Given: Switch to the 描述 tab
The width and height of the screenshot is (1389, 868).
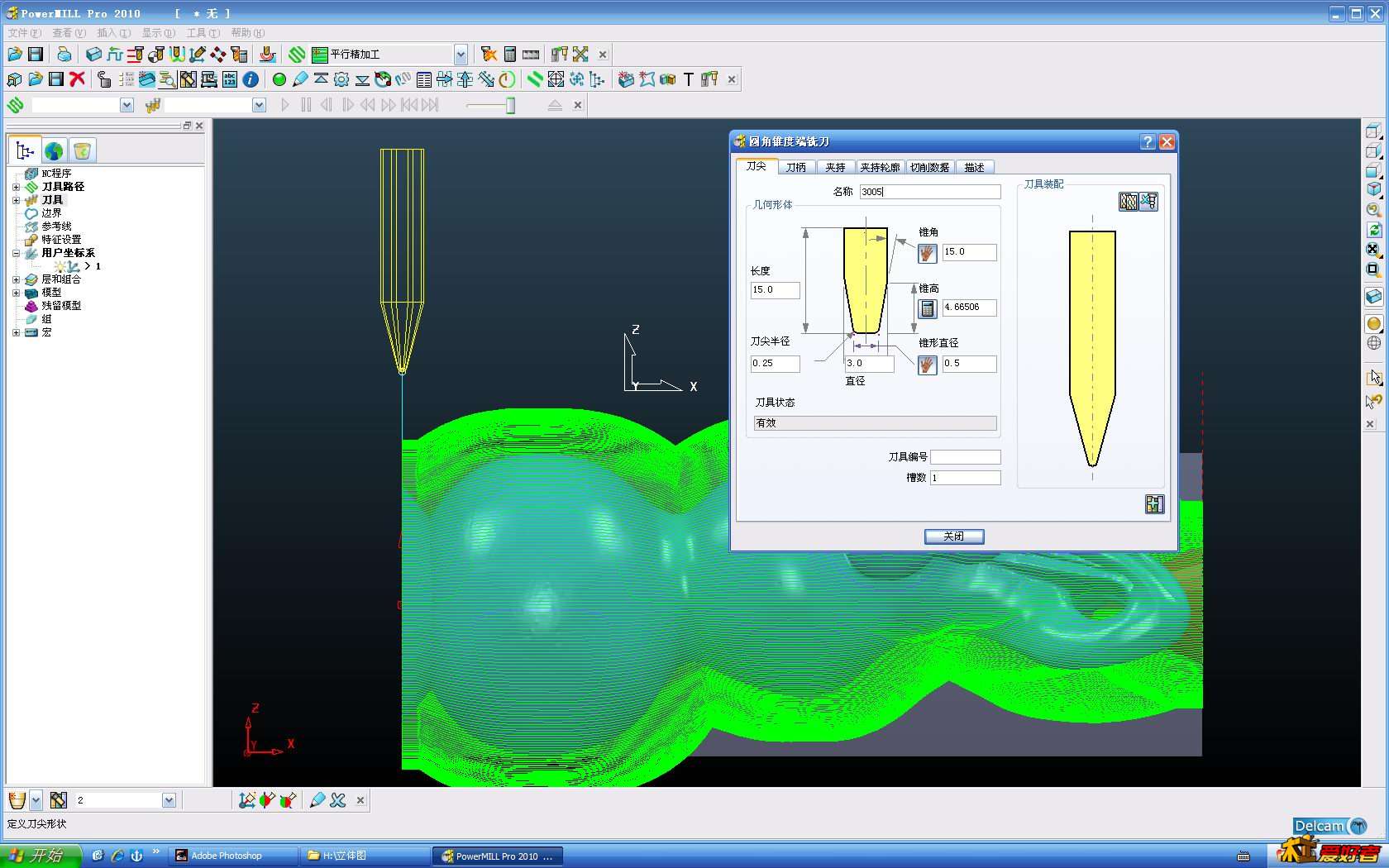Looking at the screenshot, I should (x=974, y=167).
